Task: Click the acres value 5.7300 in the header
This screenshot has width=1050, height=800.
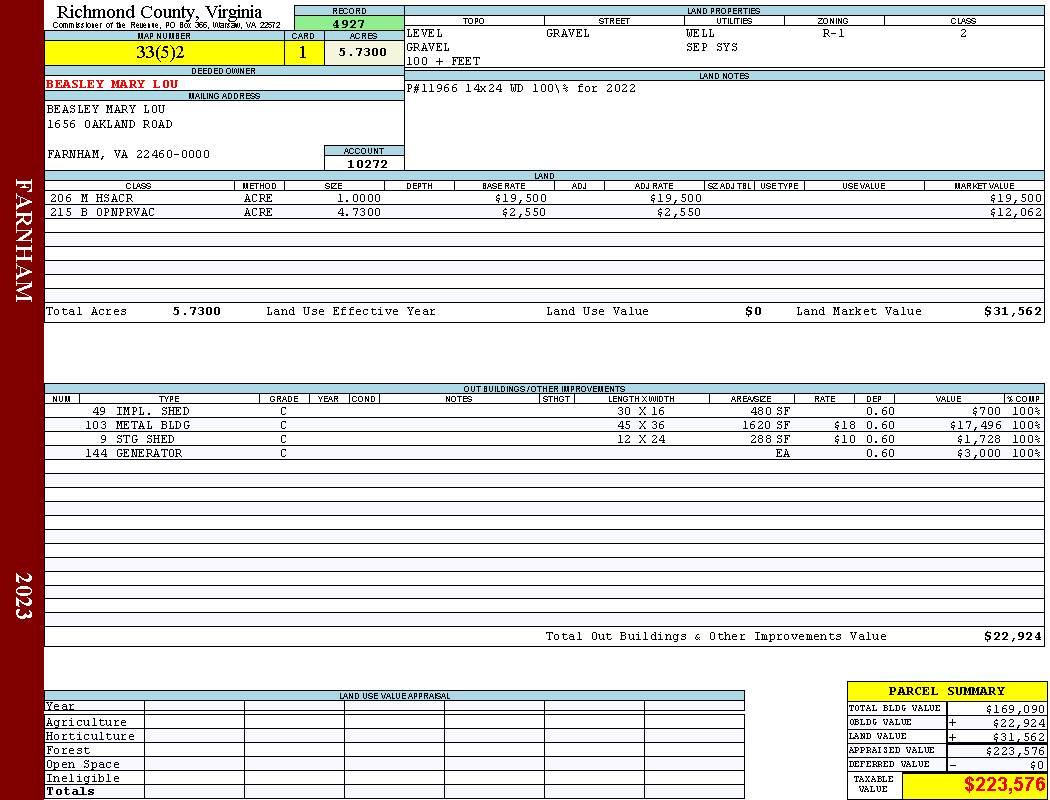Action: click(x=362, y=52)
